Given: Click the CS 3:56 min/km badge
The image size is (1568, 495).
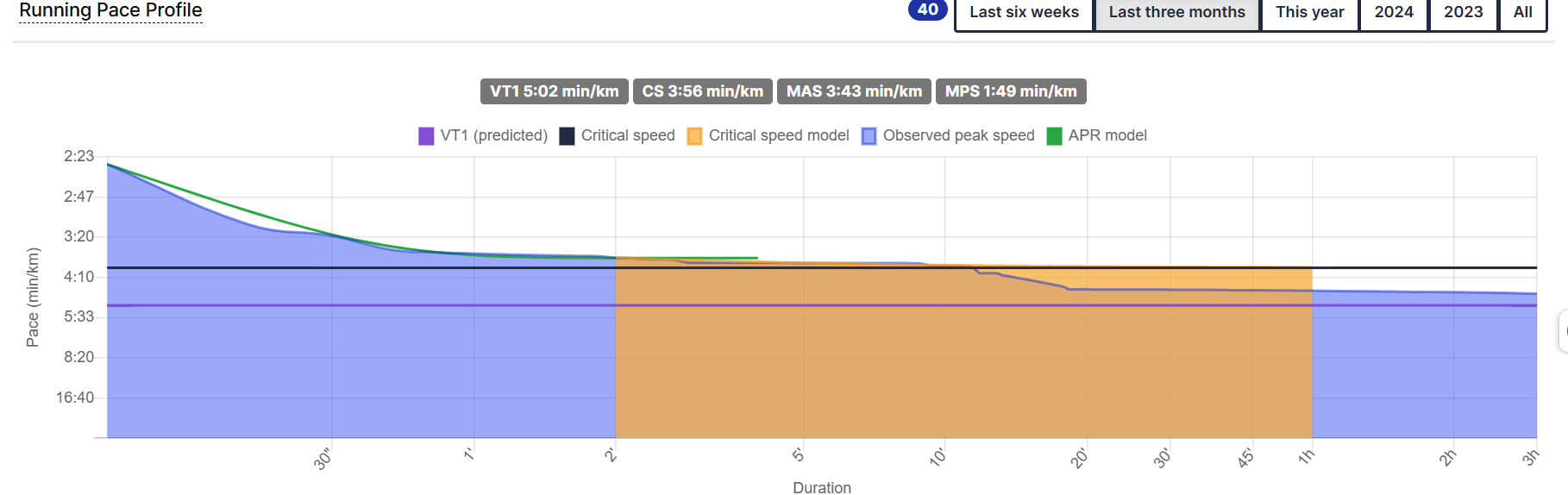Looking at the screenshot, I should click(702, 91).
